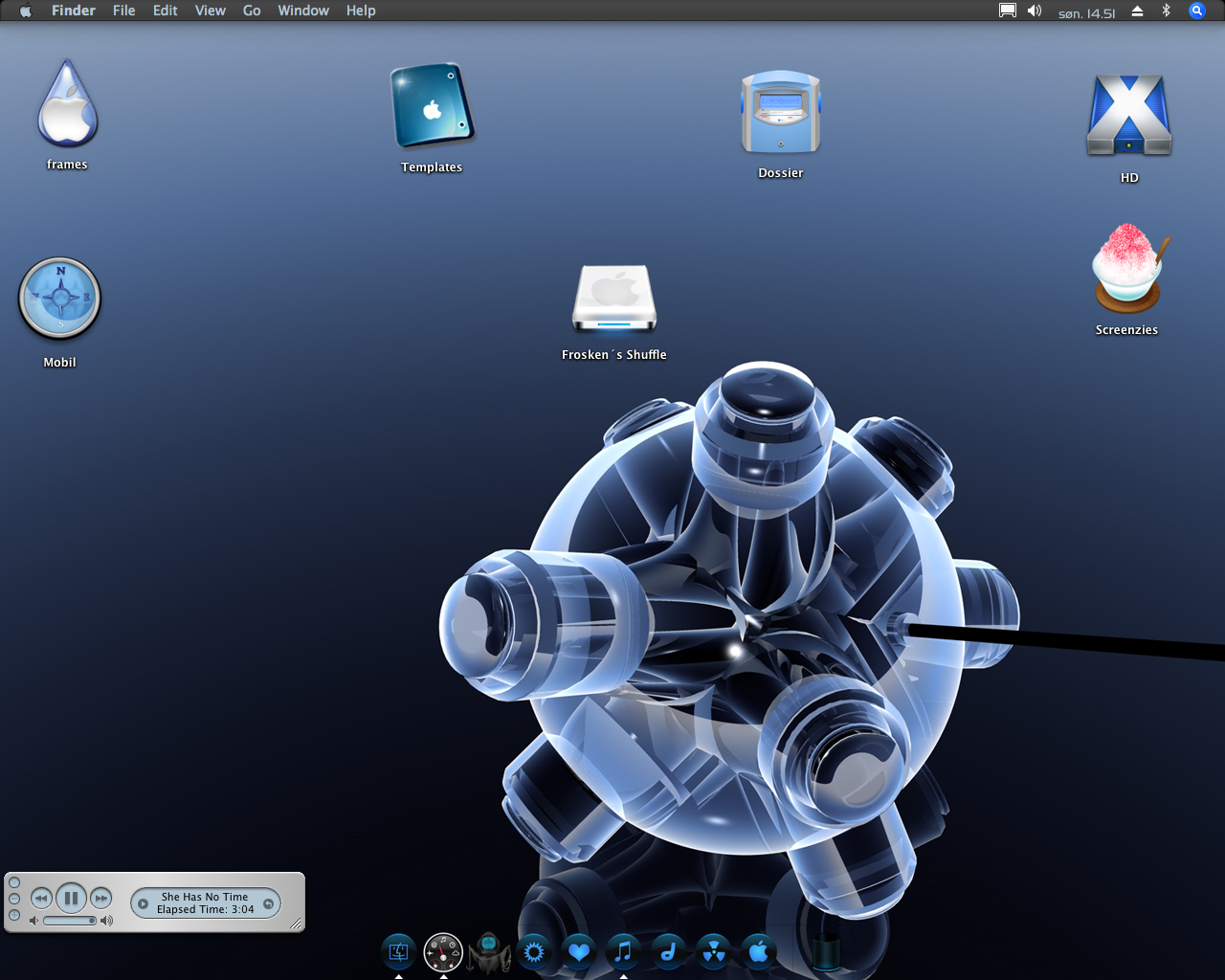Image resolution: width=1225 pixels, height=980 pixels.
Task: Click the volume icon in menu bar
Action: (x=1035, y=11)
